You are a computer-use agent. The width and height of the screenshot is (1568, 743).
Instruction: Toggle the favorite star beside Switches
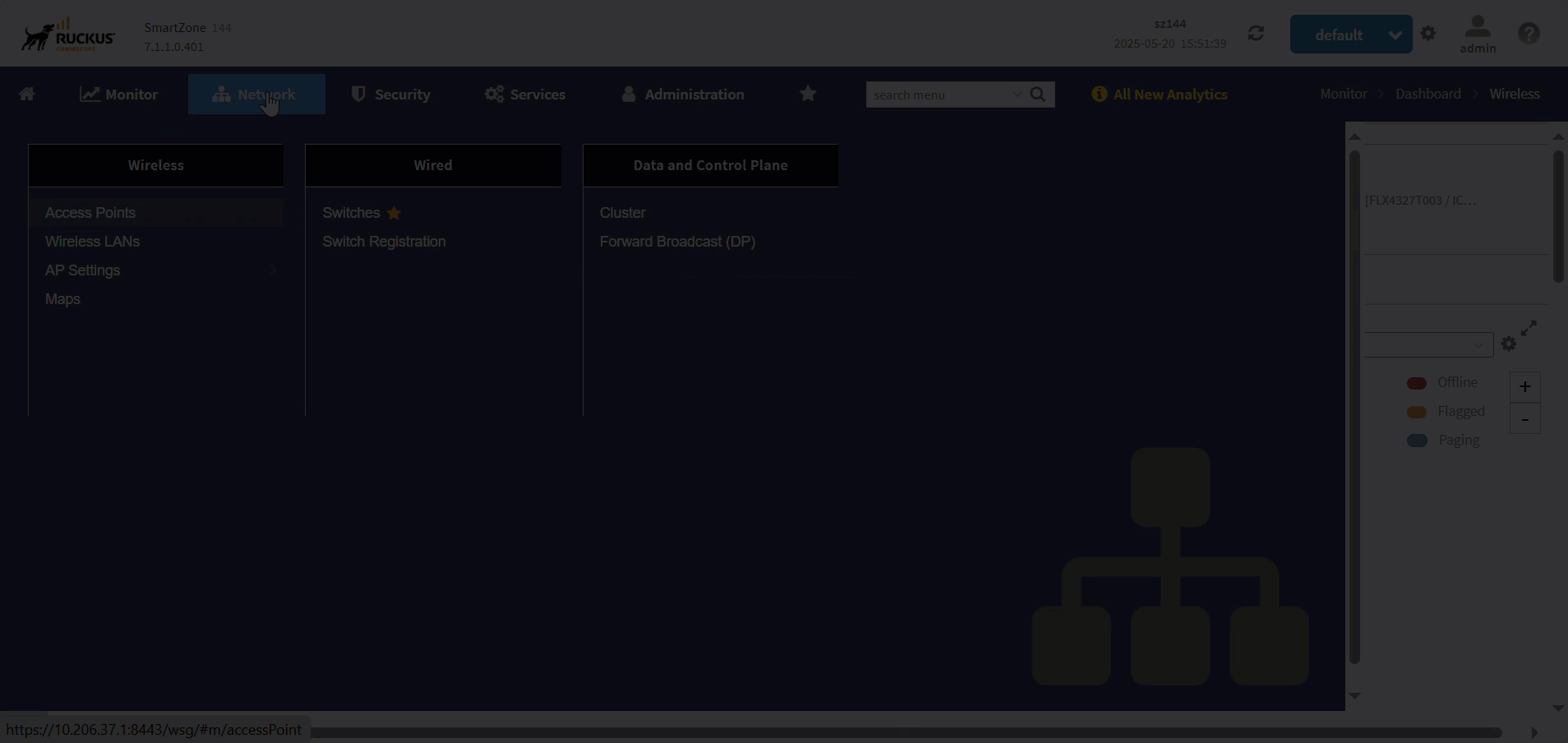pos(394,213)
